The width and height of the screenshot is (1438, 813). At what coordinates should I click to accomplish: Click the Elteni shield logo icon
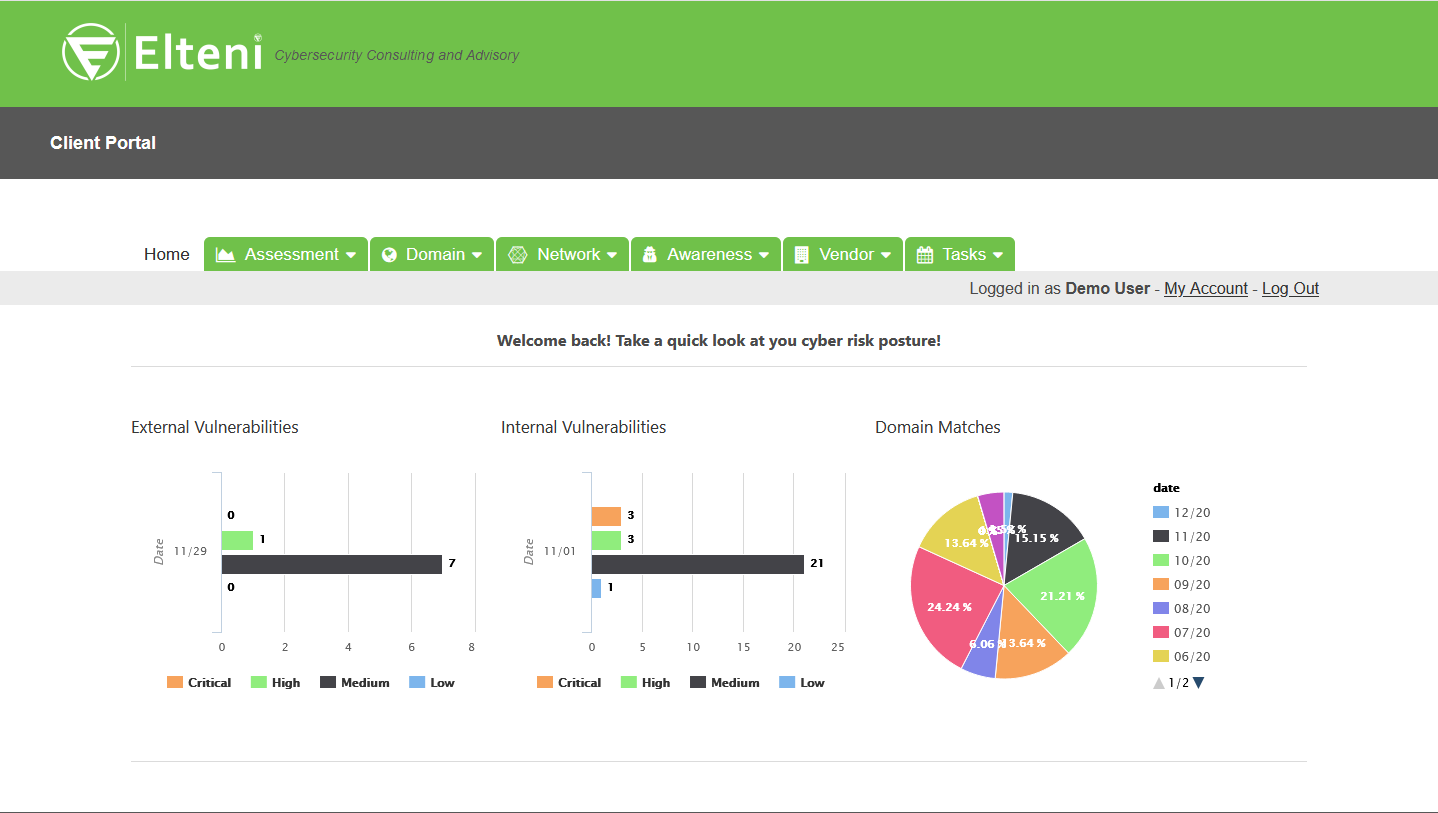click(91, 52)
